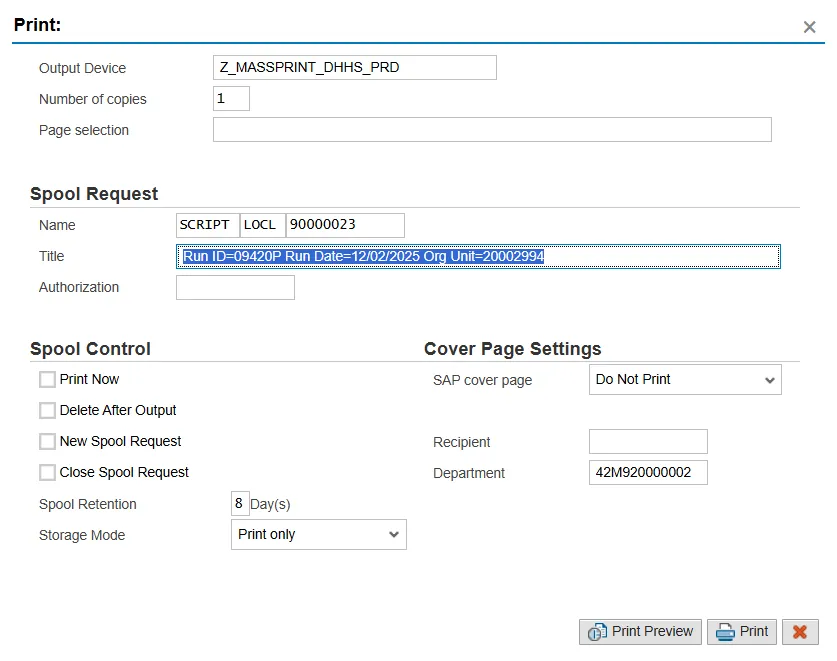837x661 pixels.
Task: Check the Delete After Output option
Action: point(47,411)
